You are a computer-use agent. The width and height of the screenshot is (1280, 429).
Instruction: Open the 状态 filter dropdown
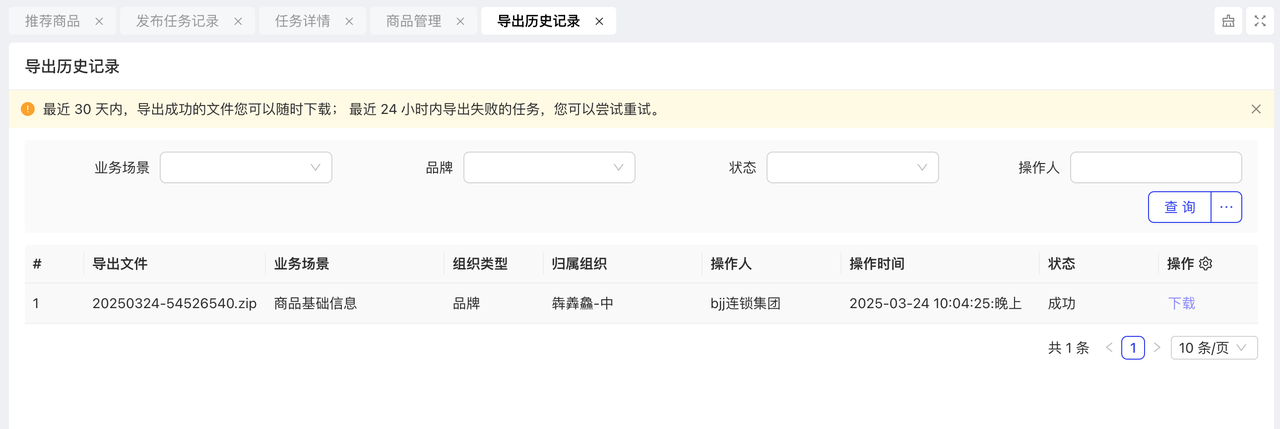point(853,168)
